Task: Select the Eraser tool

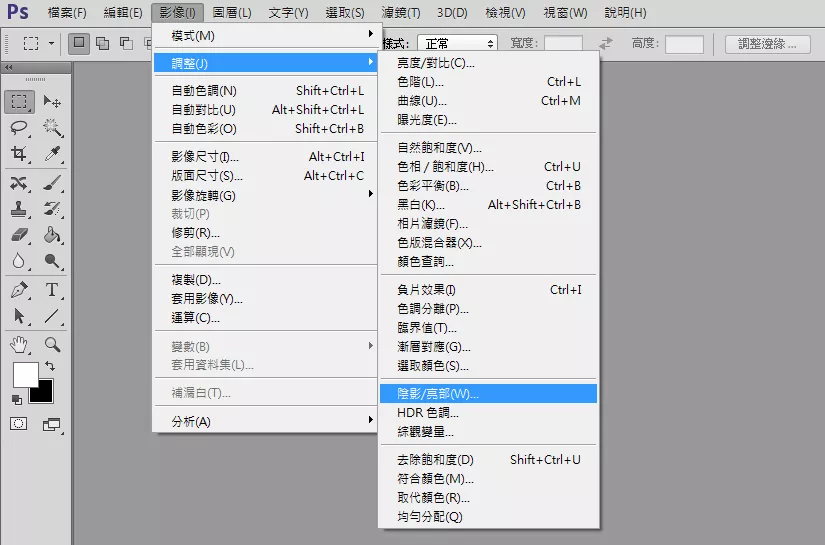Action: point(19,235)
